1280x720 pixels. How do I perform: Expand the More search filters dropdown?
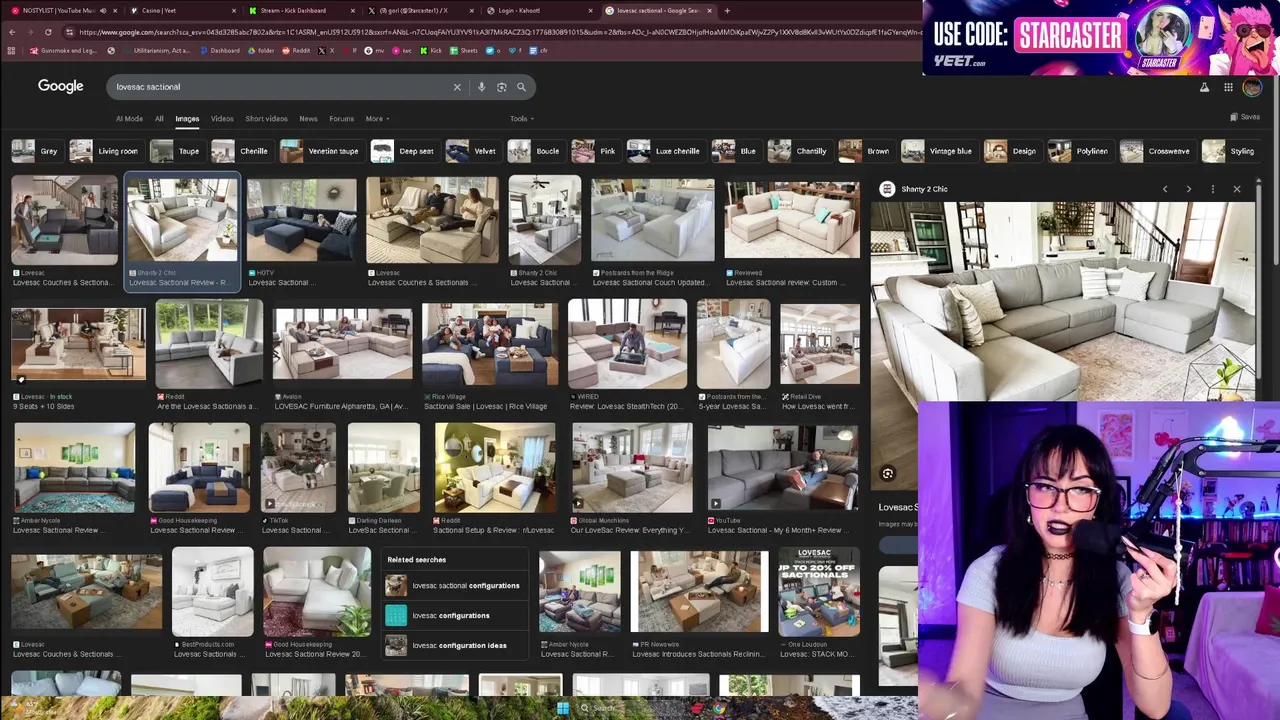(376, 119)
